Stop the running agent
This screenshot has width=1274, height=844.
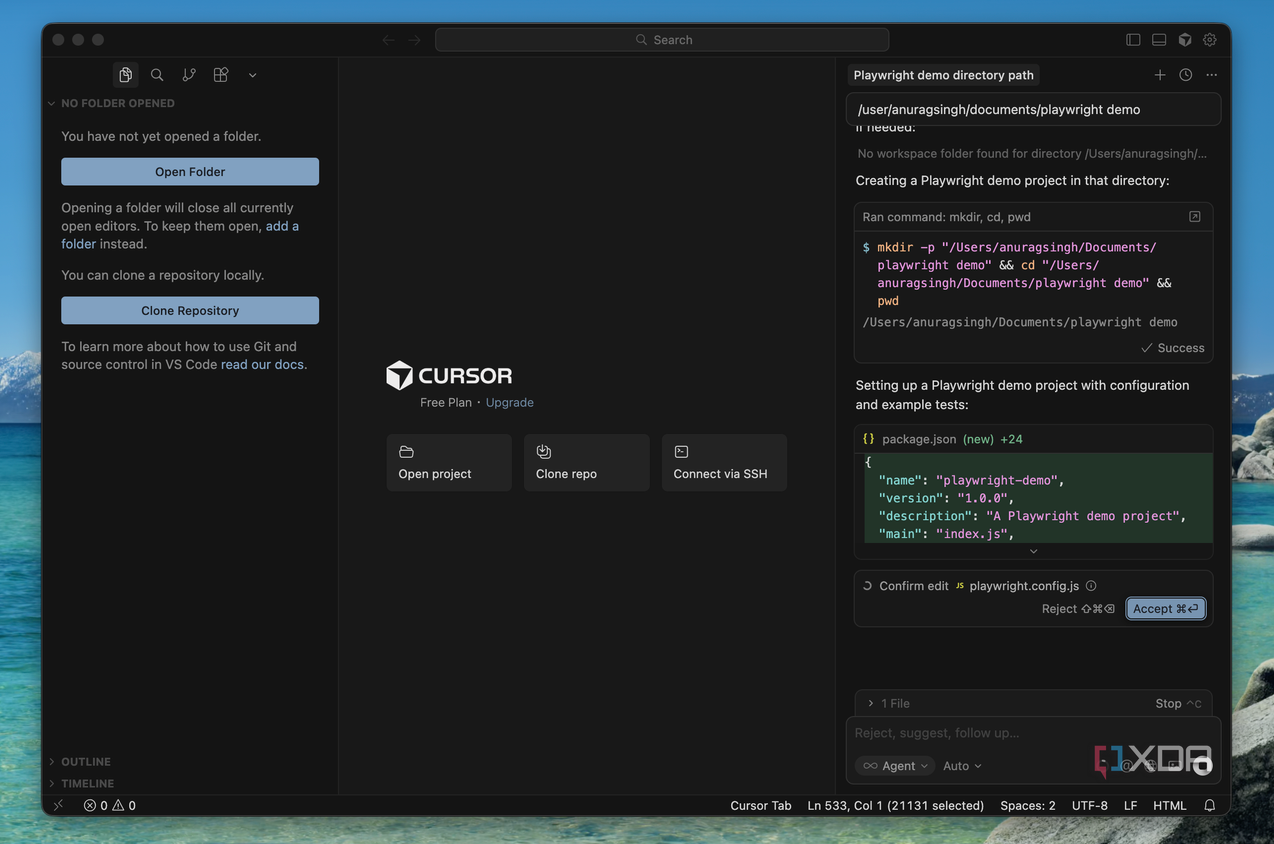(x=1178, y=704)
